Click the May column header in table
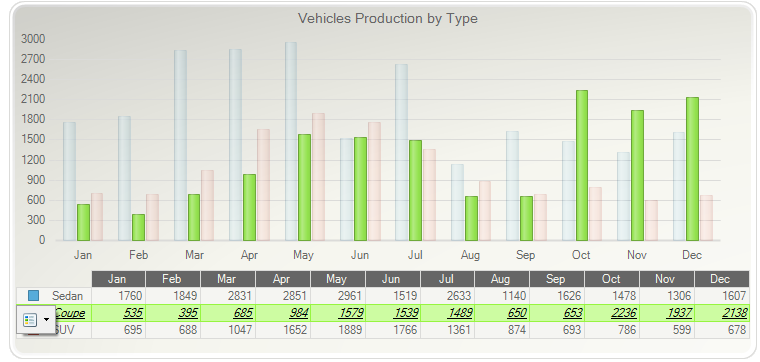The width and height of the screenshot is (760, 362). pos(338,279)
